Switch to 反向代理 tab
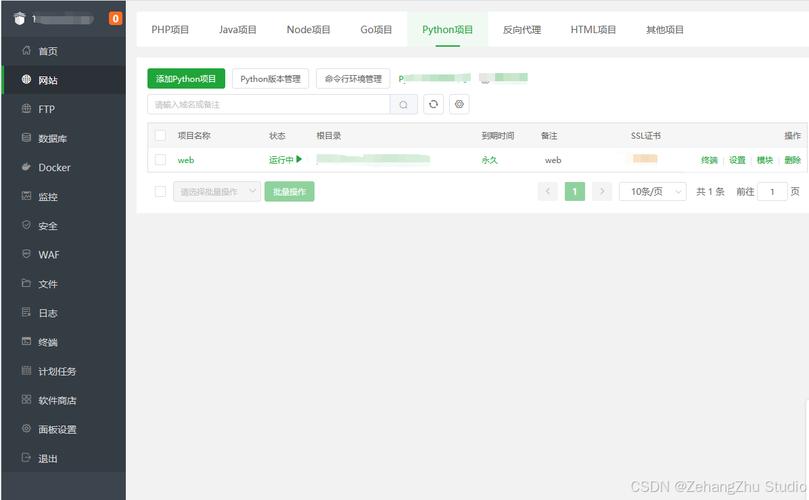The image size is (809, 500). [x=522, y=29]
